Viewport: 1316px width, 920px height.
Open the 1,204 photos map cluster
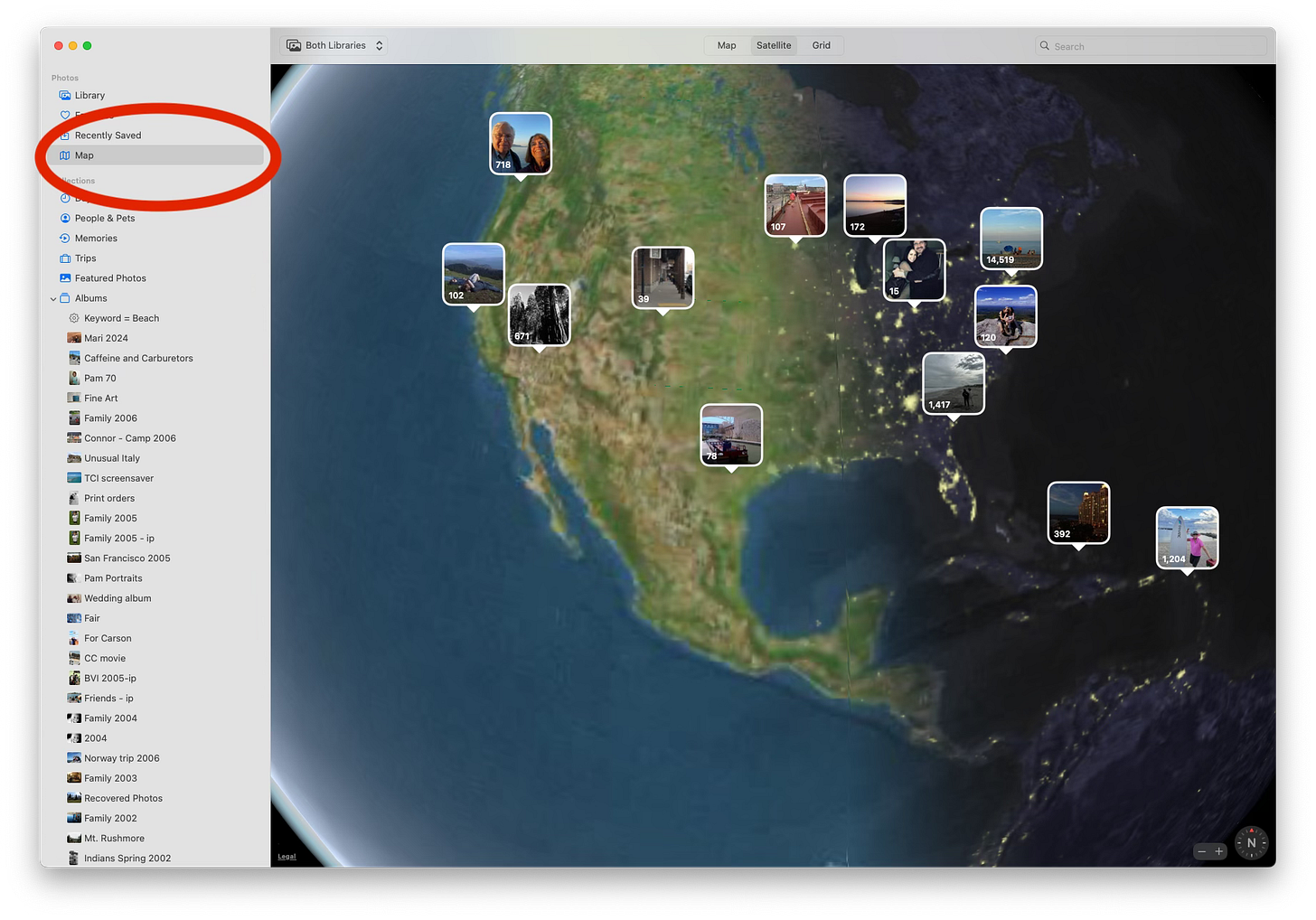pos(1188,539)
